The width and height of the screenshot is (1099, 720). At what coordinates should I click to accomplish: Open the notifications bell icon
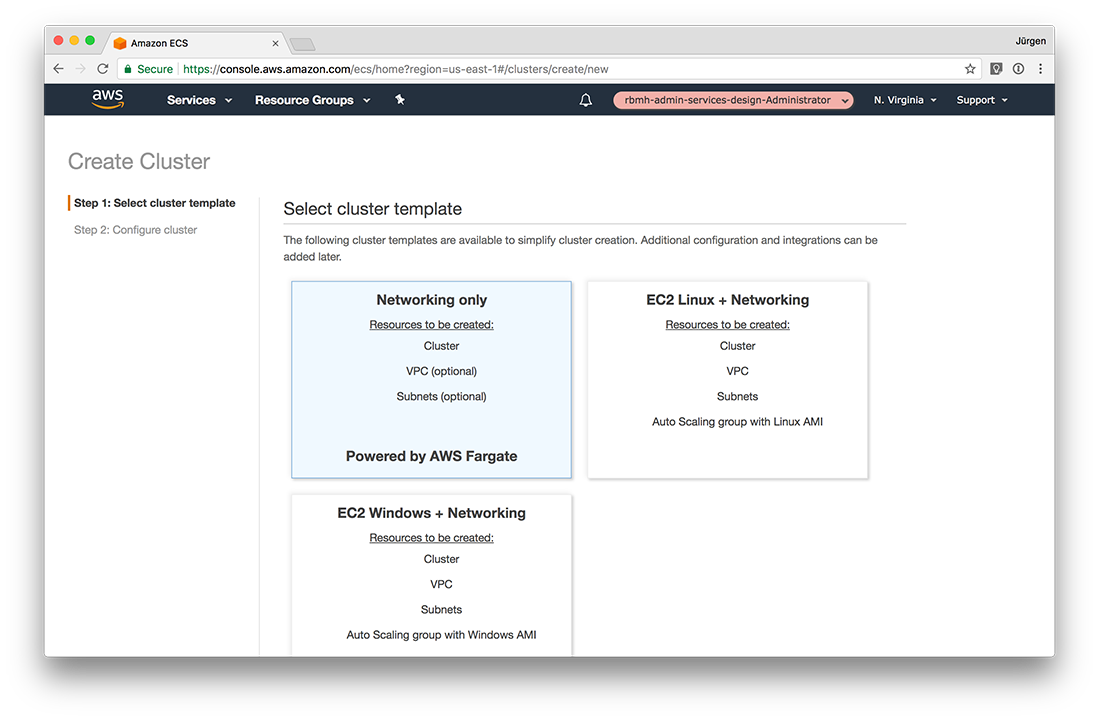click(585, 100)
